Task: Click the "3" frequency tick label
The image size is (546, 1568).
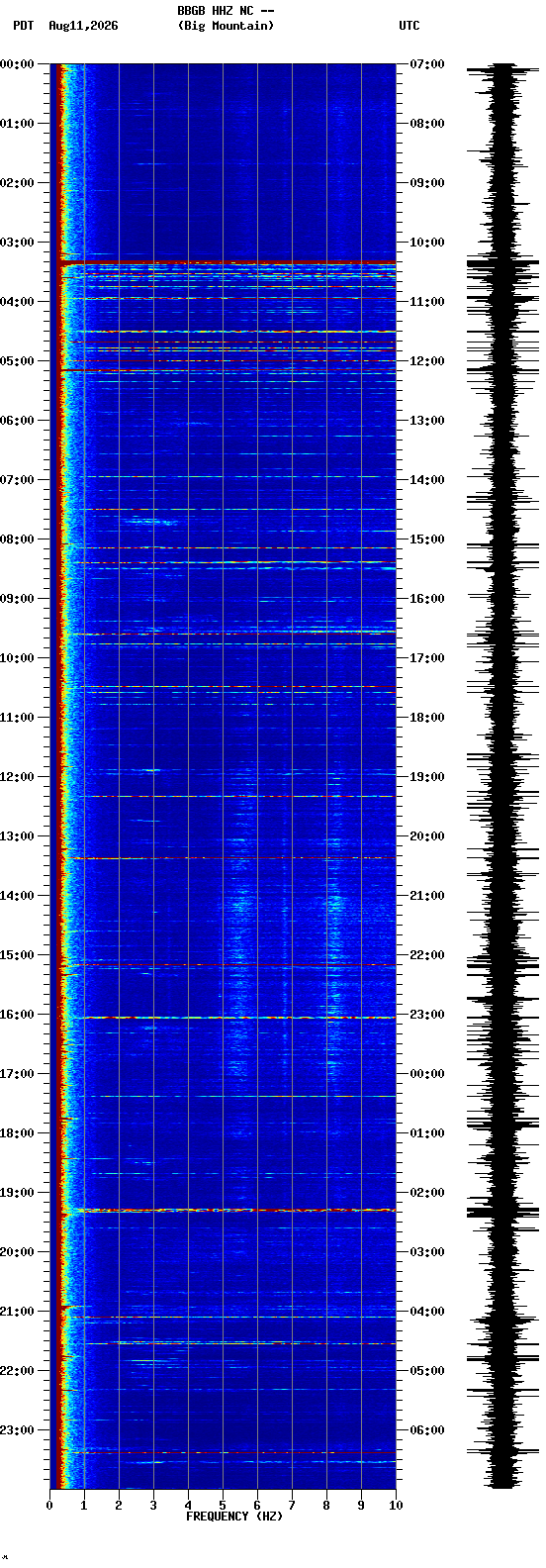Action: point(153,1506)
